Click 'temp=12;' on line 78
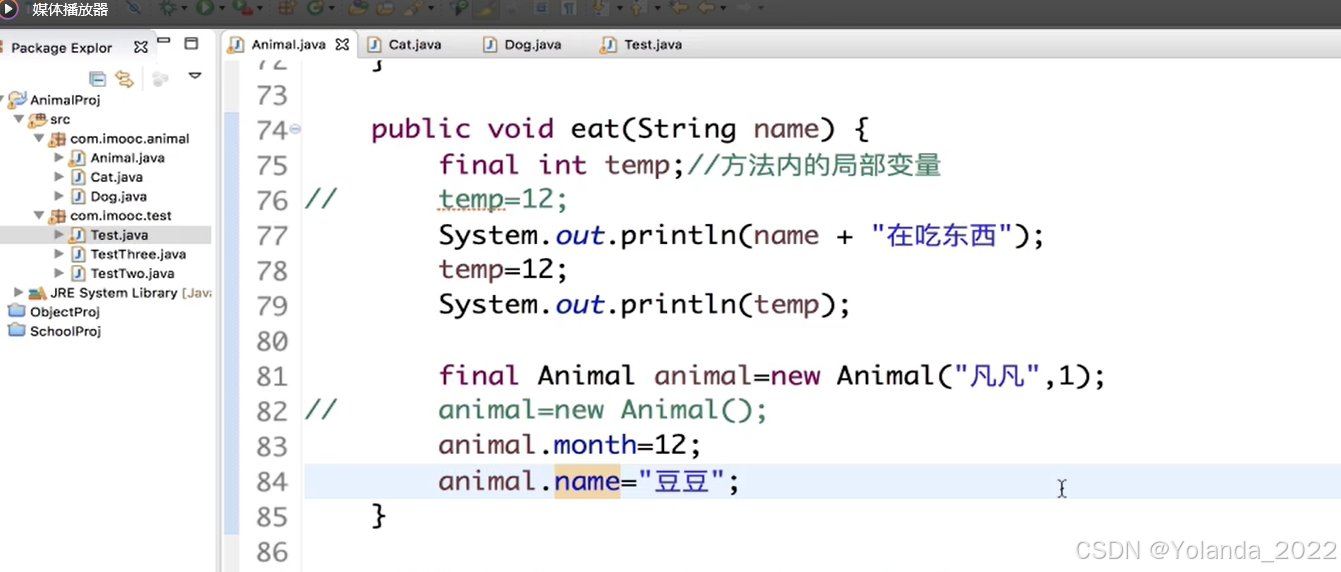Image resolution: width=1341 pixels, height=572 pixels. pos(503,270)
